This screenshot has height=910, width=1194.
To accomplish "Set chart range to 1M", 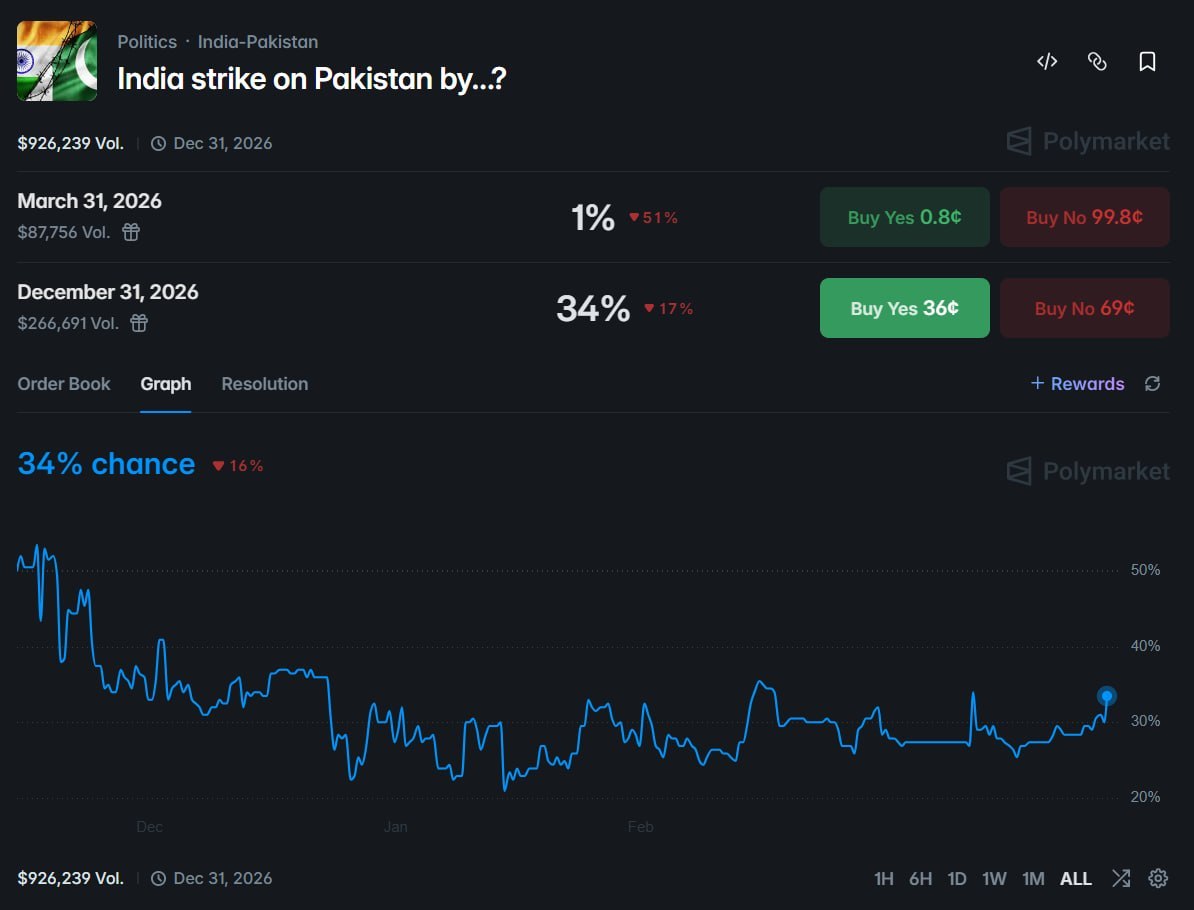I will [1033, 879].
